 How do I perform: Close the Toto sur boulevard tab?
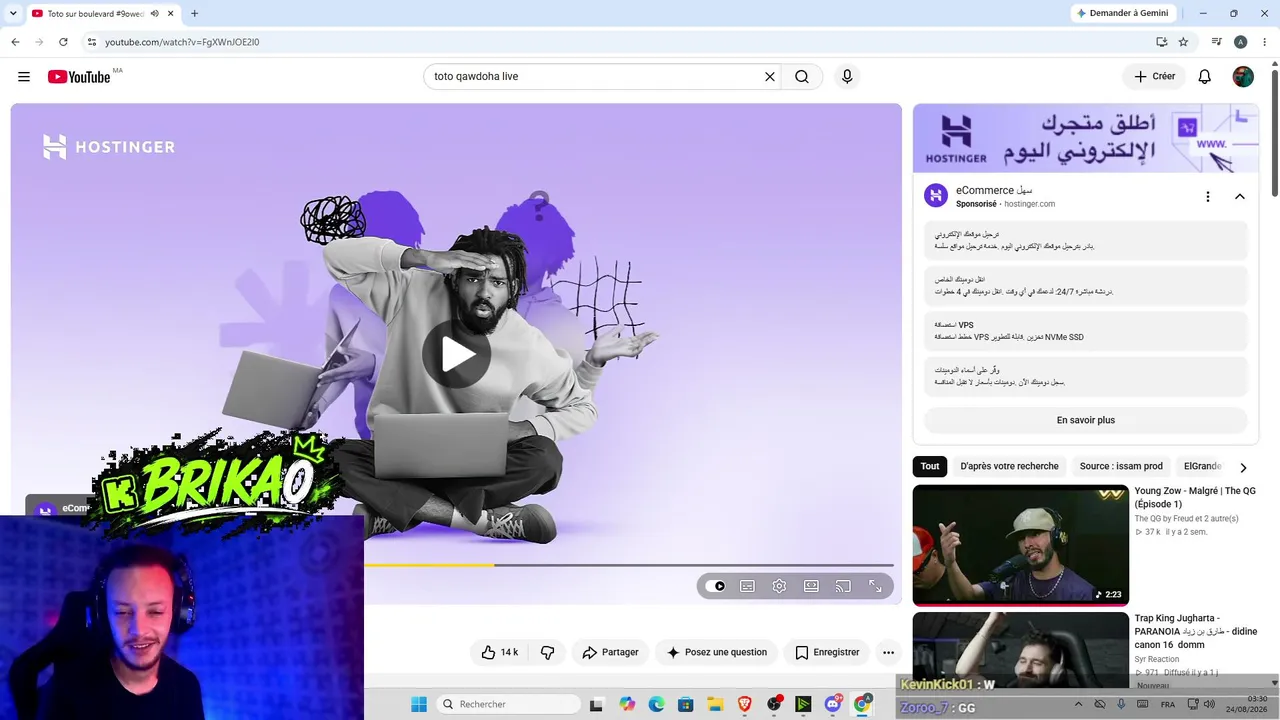coord(171,14)
